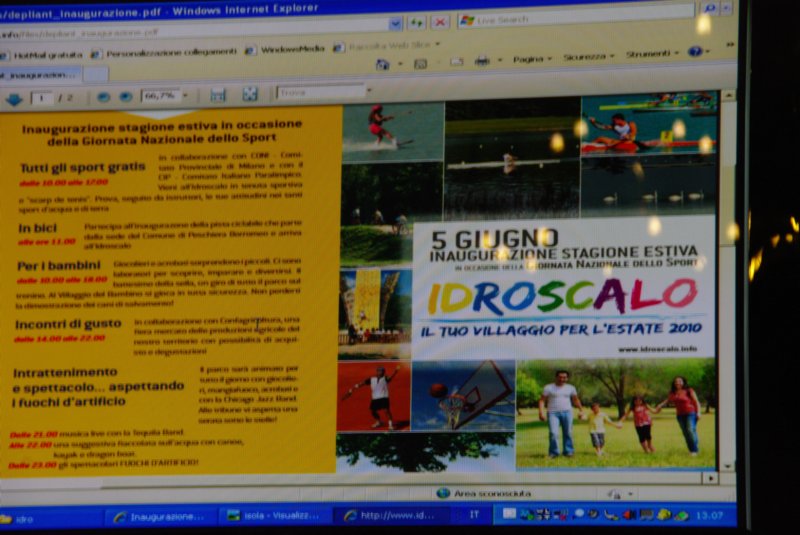Click the basketball hoop photo
800x535 pixels.
click(x=463, y=396)
